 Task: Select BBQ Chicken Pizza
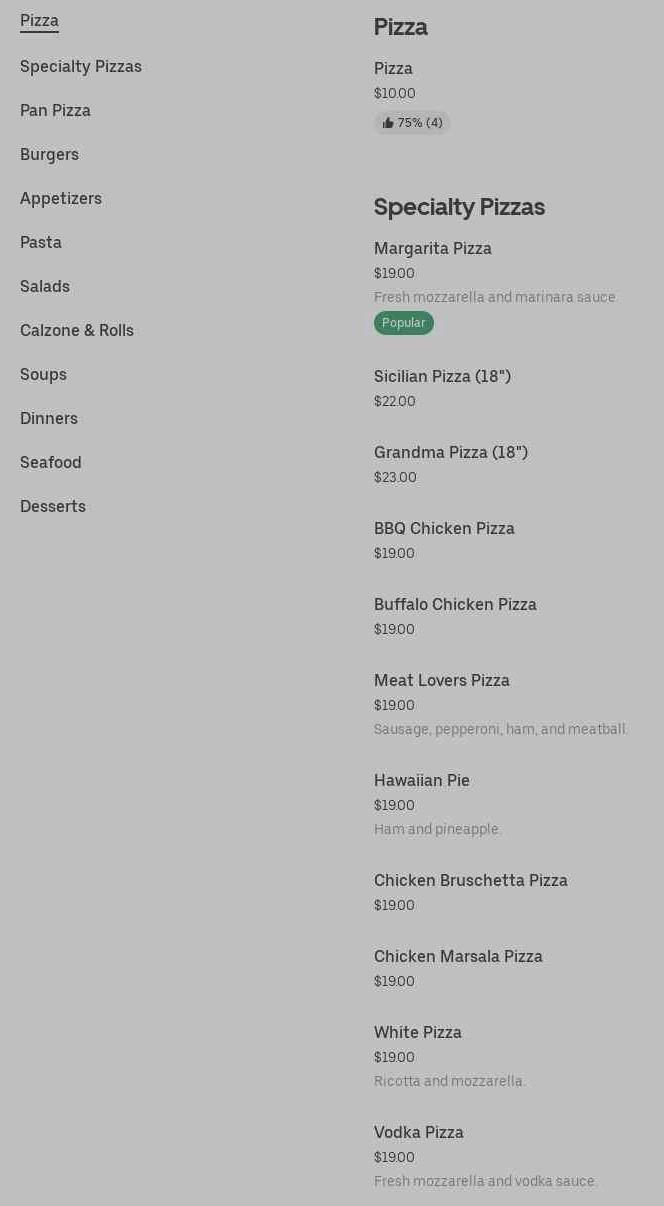tap(444, 529)
